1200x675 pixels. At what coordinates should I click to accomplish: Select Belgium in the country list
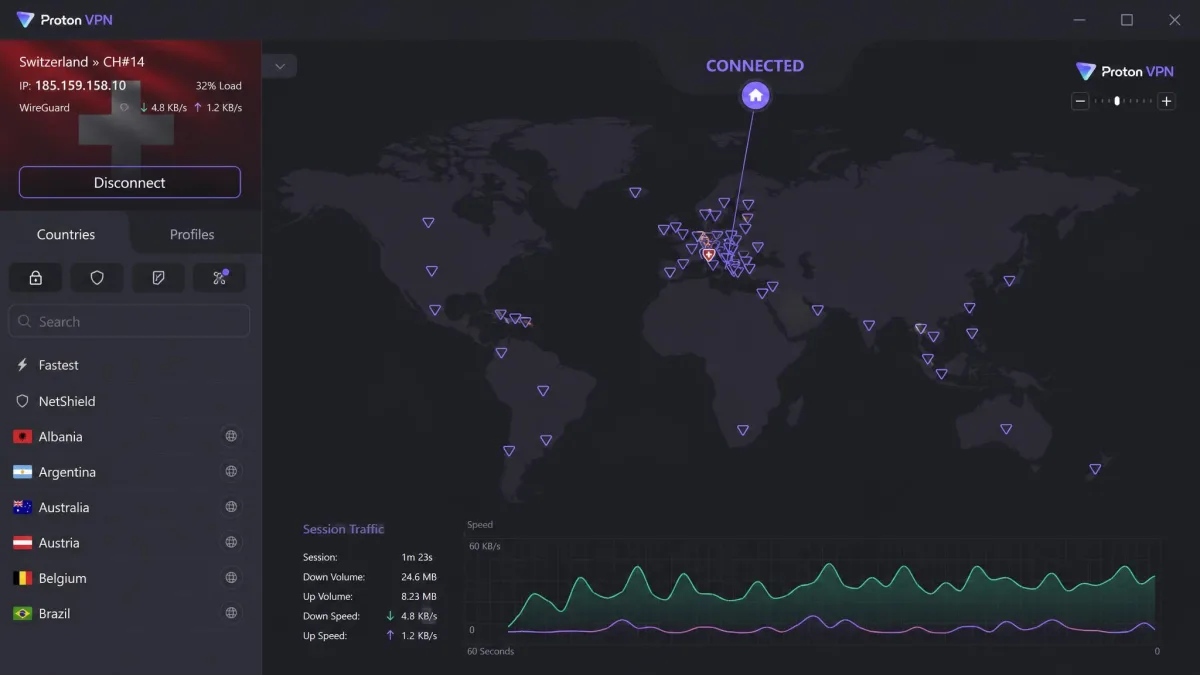(130, 578)
